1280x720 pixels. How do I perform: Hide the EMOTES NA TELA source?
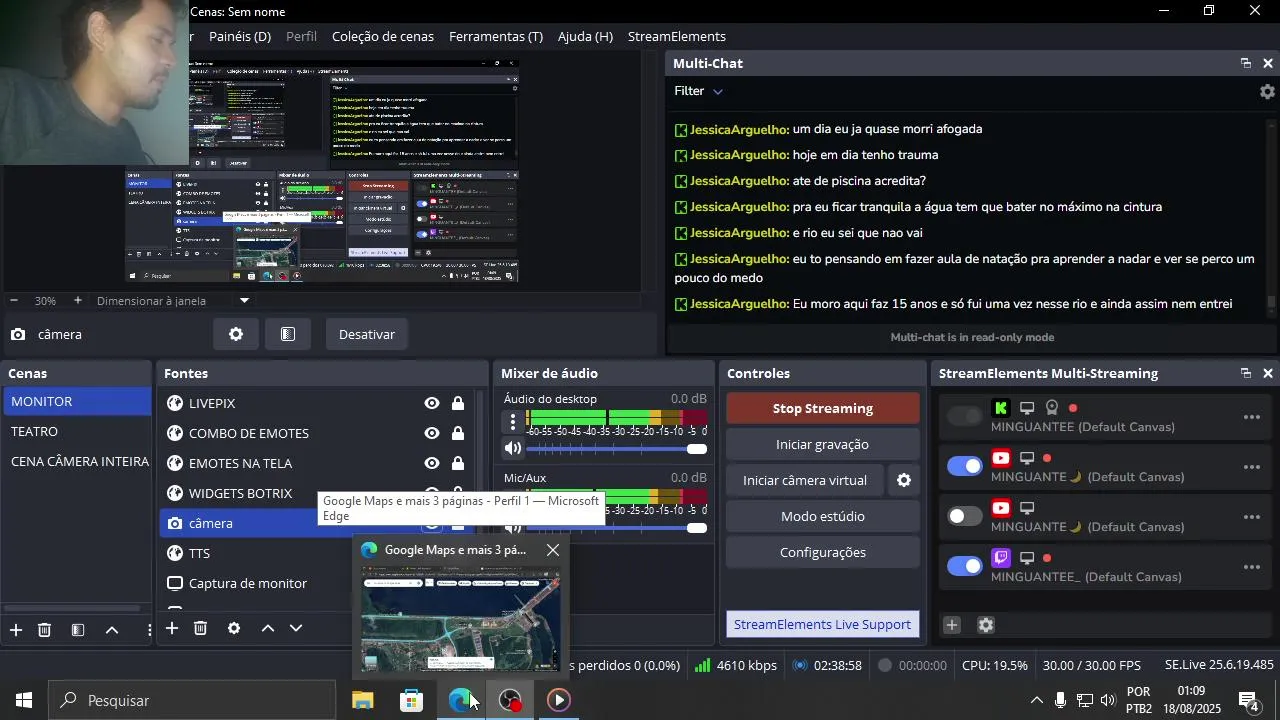tap(432, 463)
